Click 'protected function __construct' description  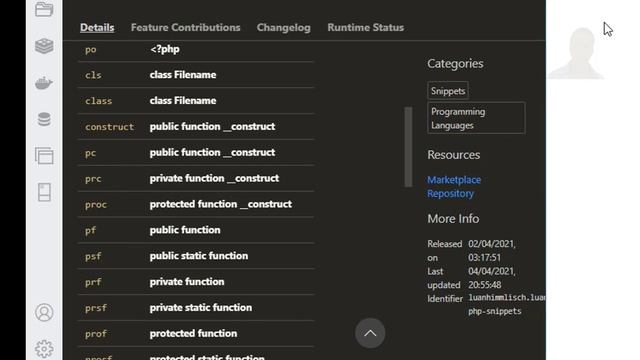click(220, 204)
